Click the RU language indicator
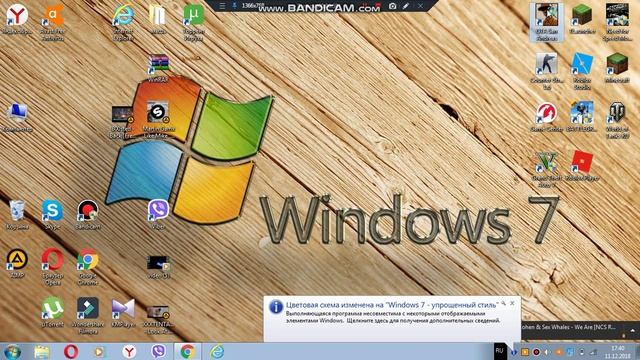Viewport: 640px width, 360px height. [500, 351]
